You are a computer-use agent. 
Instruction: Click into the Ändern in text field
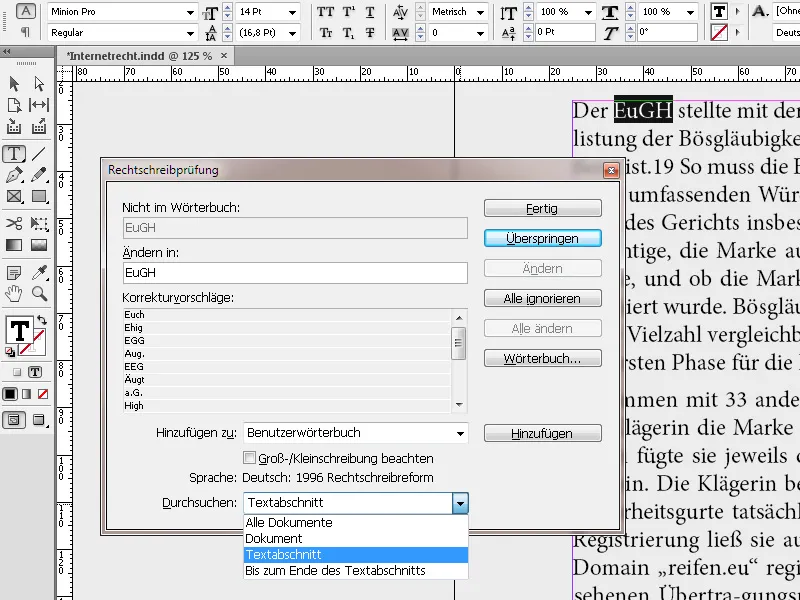coord(295,273)
